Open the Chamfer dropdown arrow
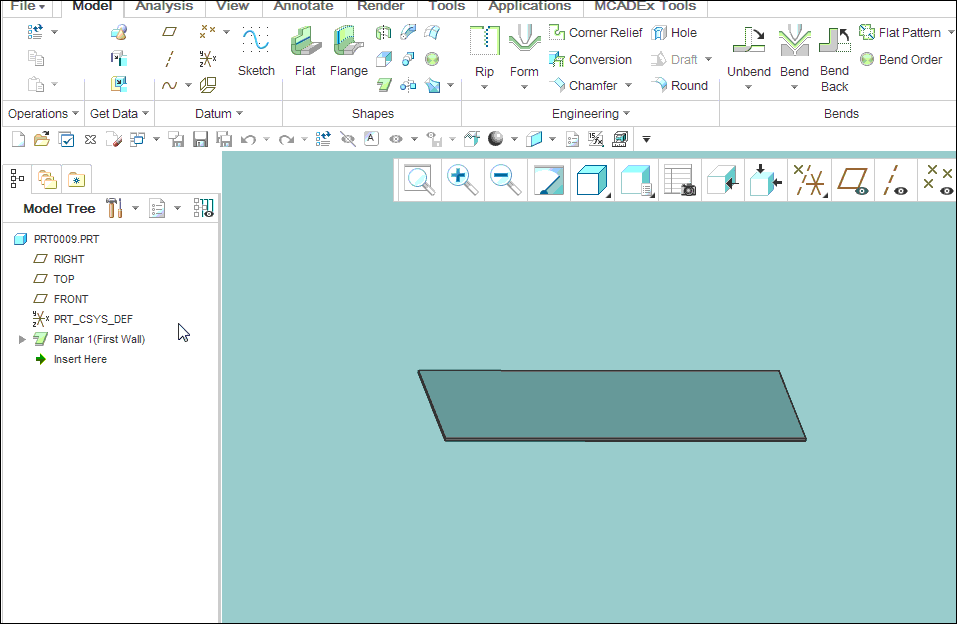 click(x=629, y=85)
